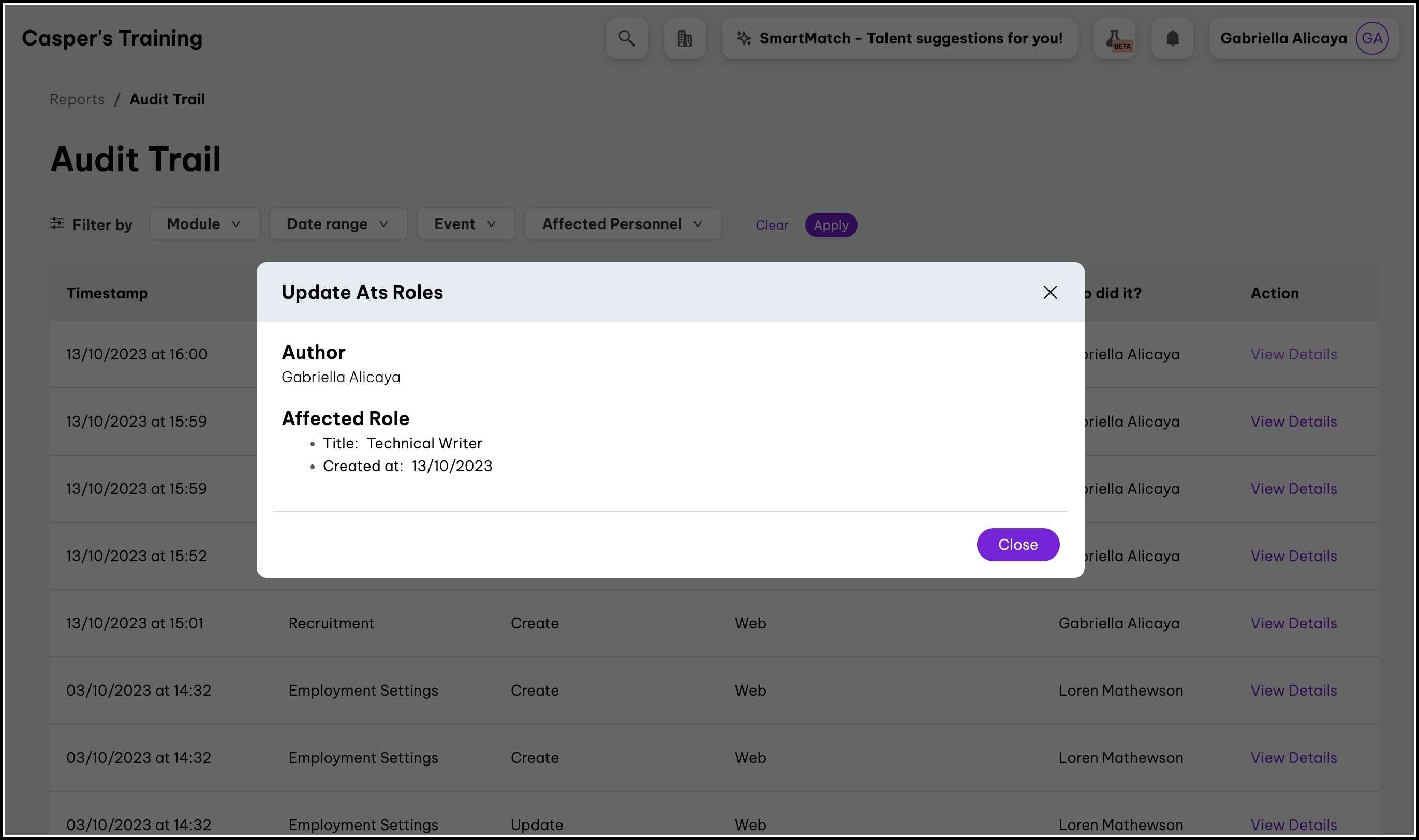Expand Affected Personnel filter
Screen dimensions: 1419x840
coord(622,224)
